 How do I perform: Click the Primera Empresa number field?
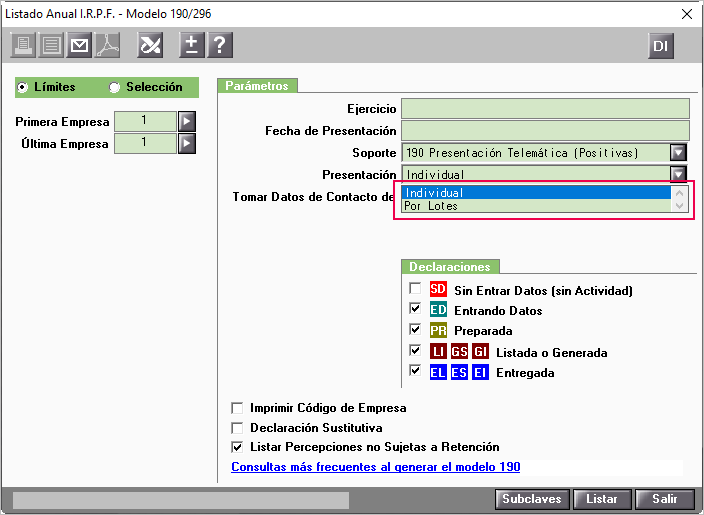tap(145, 121)
